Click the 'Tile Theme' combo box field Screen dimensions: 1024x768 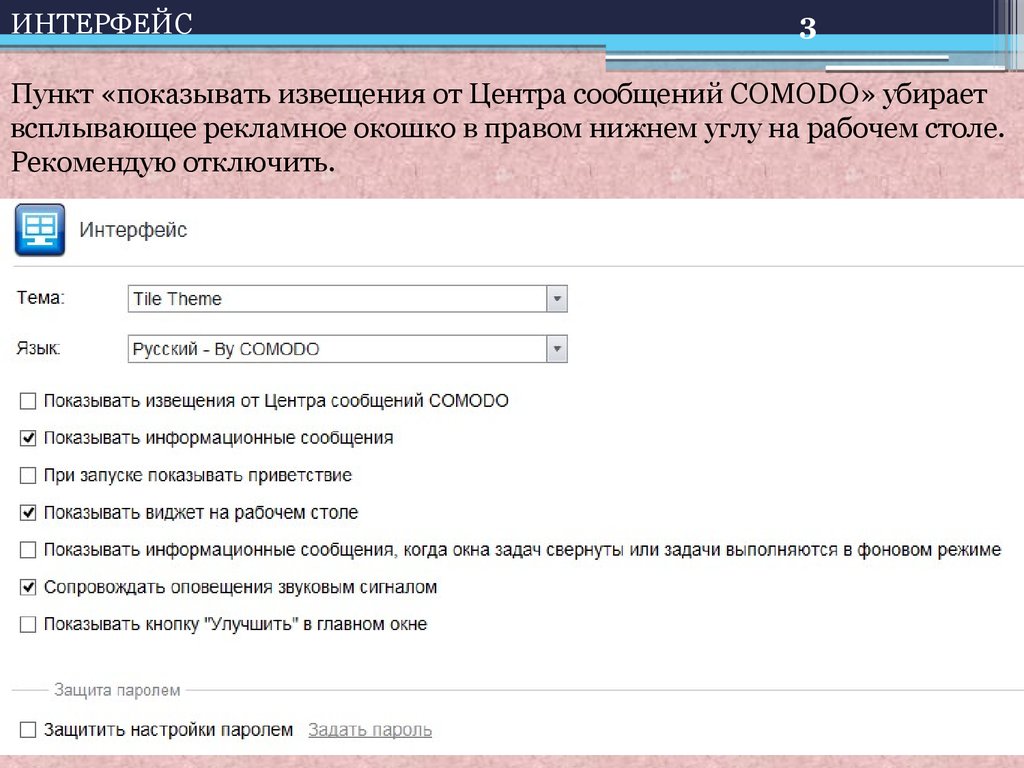pyautogui.click(x=347, y=299)
